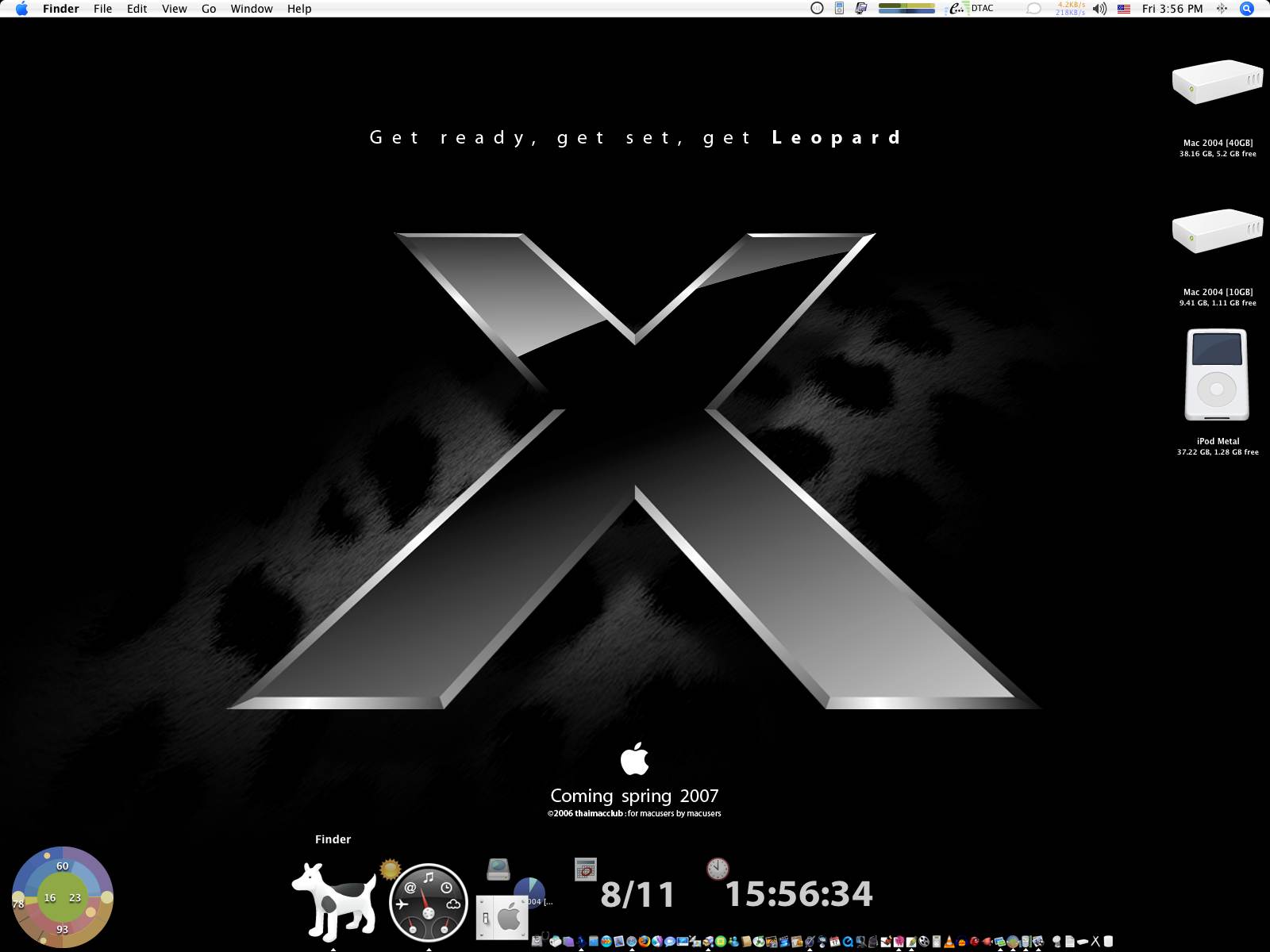
Task: Click the CPU/memory usage bars in menu bar
Action: tap(906, 9)
